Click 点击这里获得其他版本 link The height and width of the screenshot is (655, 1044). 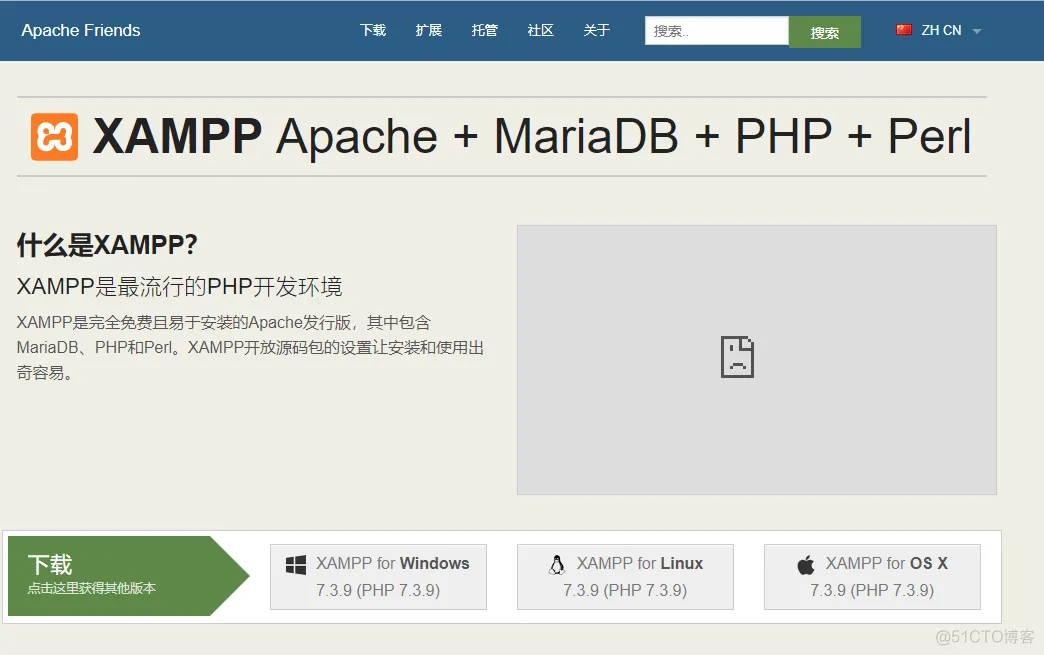tap(91, 588)
